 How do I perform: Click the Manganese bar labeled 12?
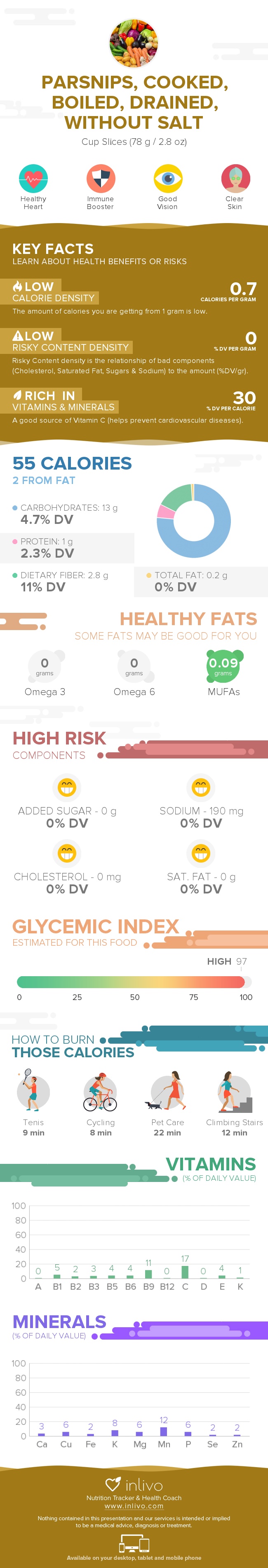click(164, 1432)
